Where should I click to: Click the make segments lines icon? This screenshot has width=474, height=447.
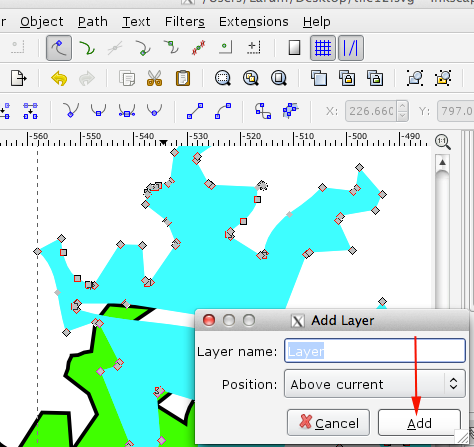coord(195,111)
